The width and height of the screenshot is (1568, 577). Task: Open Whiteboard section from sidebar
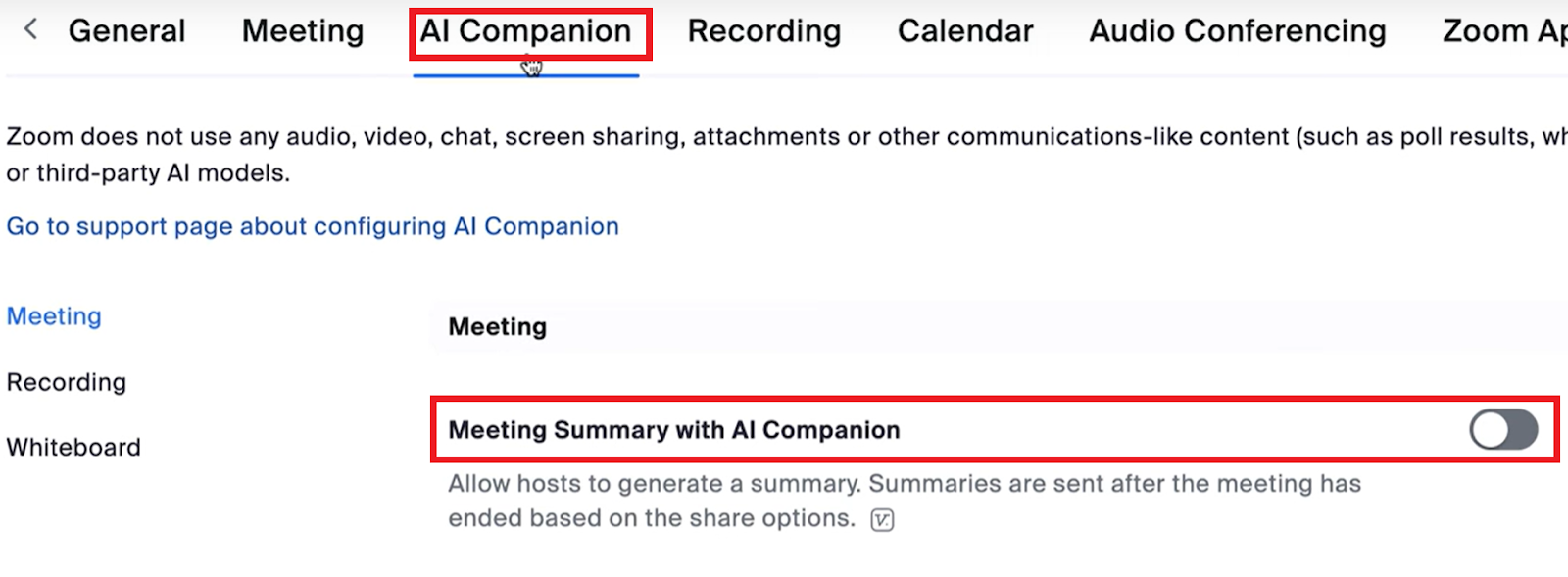point(73,447)
